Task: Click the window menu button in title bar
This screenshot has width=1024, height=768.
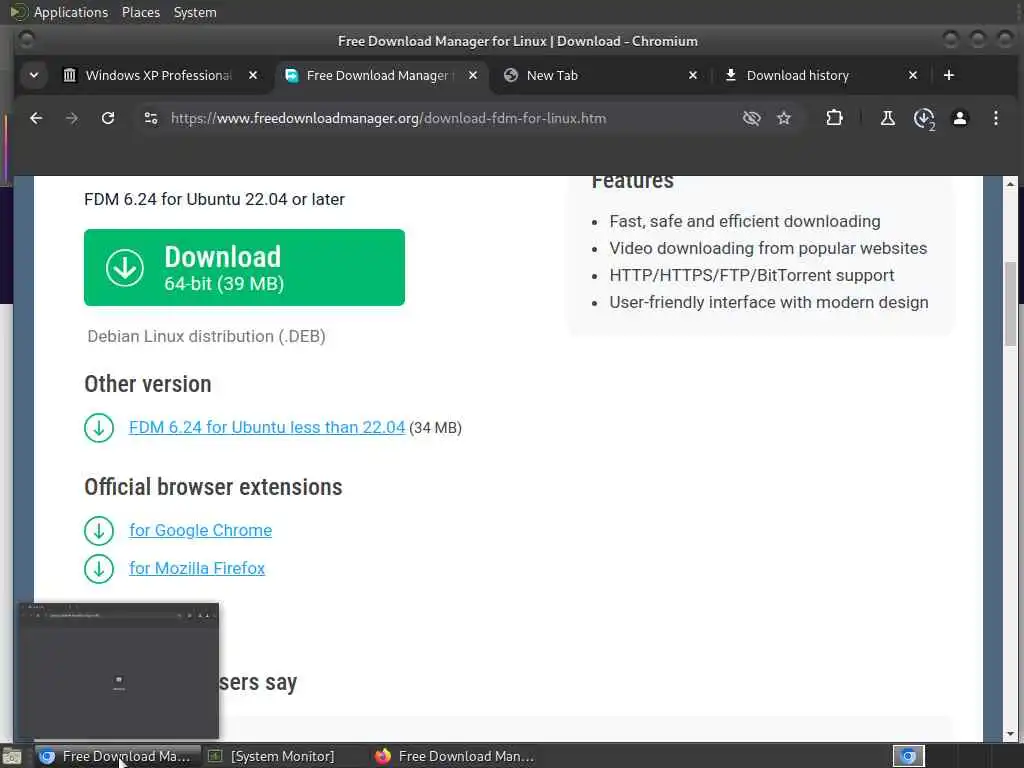Action: tap(26, 40)
